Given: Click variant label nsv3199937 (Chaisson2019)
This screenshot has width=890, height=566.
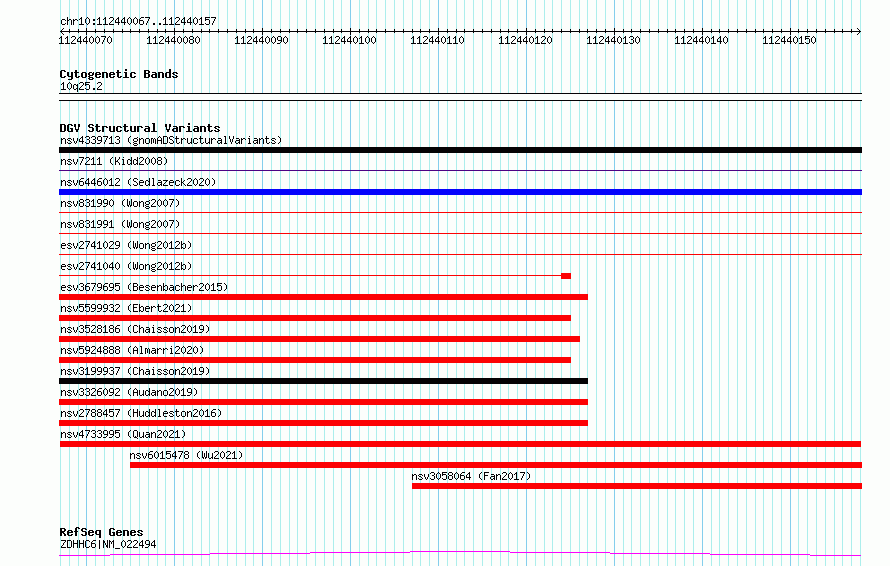Looking at the screenshot, I should click(x=135, y=371).
